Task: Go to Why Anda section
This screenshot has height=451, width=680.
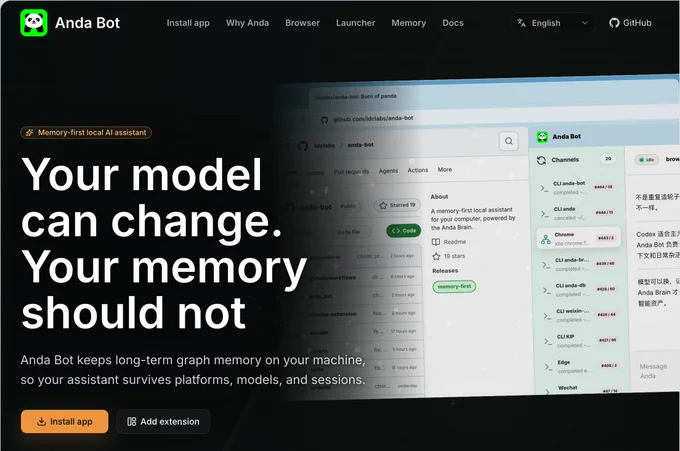Action: click(247, 23)
